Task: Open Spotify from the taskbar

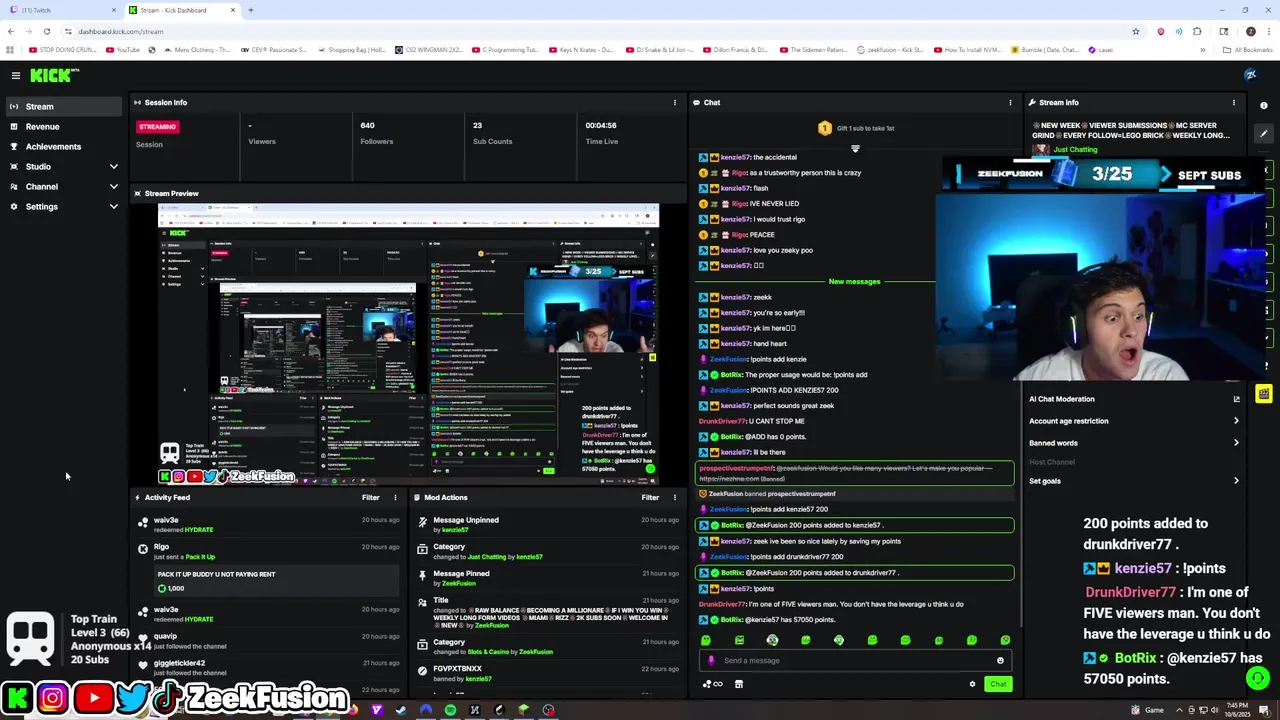Action: point(450,710)
